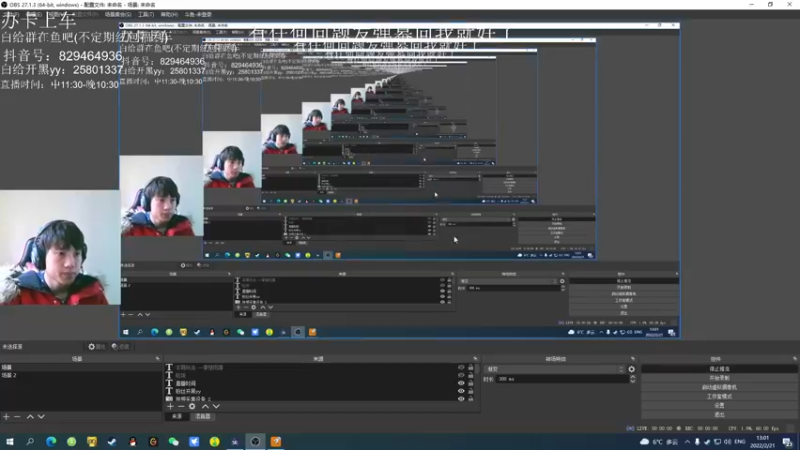The height and width of the screenshot is (450, 800).
Task: Open source properties via sources gear icon
Action: tap(192, 407)
